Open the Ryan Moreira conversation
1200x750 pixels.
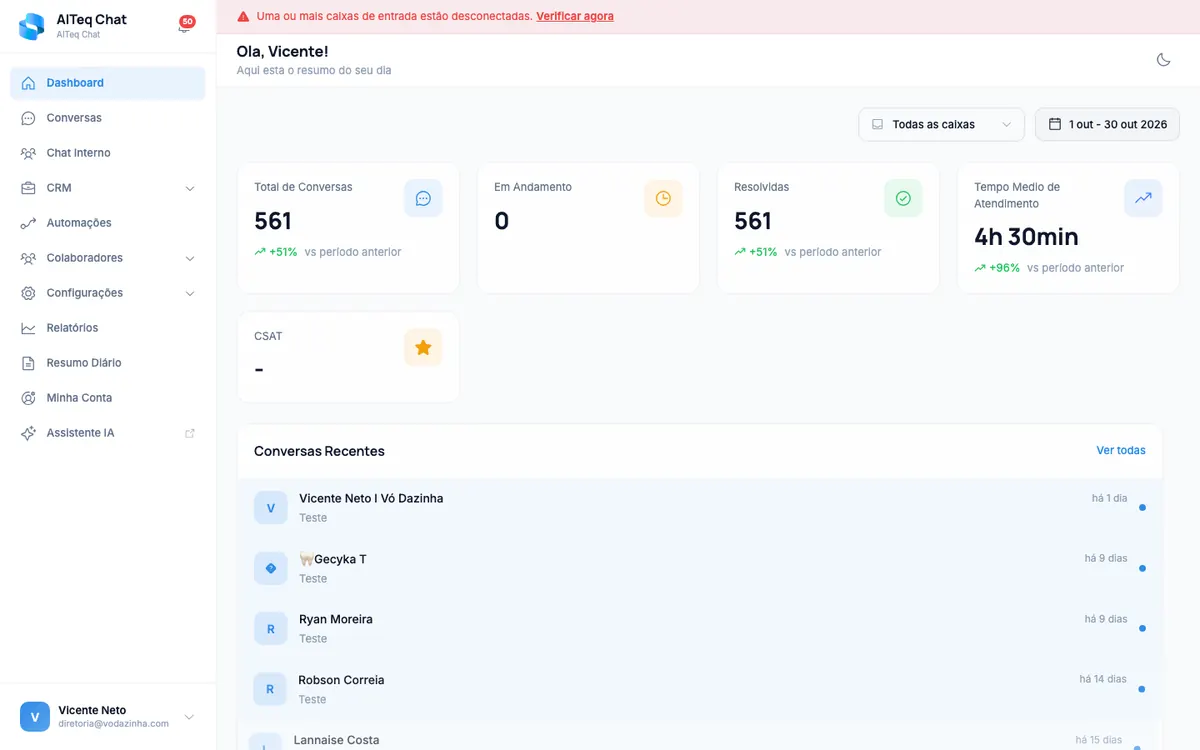pos(700,629)
